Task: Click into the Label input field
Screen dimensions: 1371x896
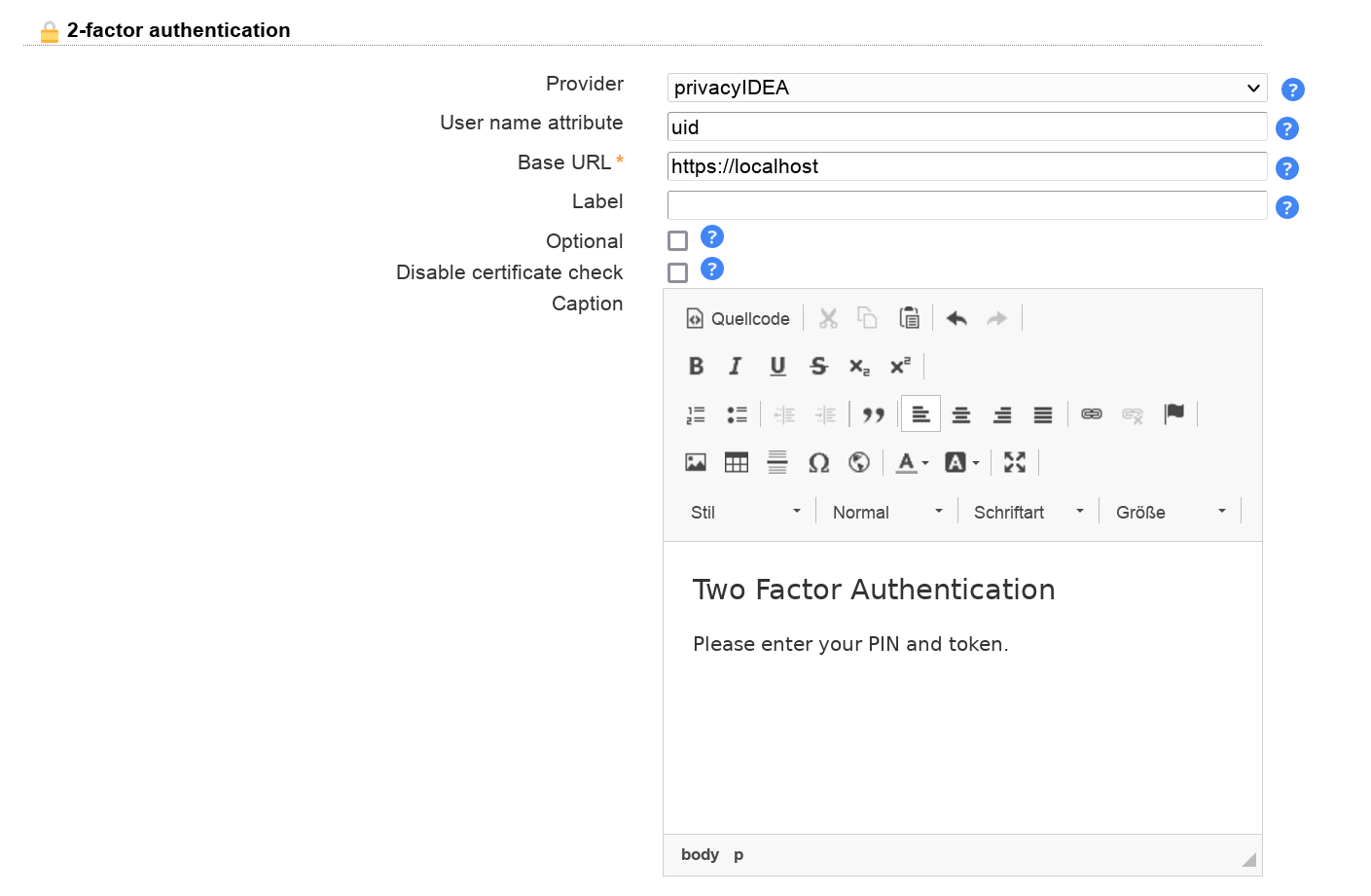Action: tap(966, 205)
